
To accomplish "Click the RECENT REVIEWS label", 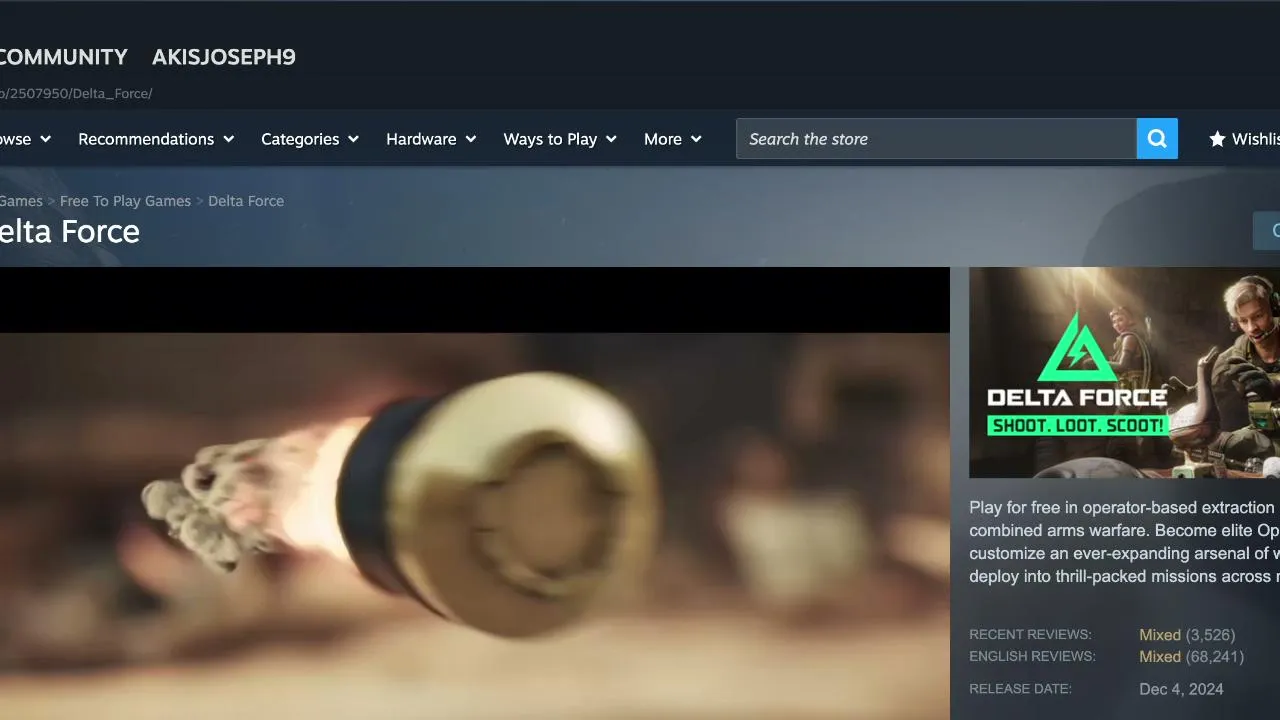I will click(1030, 635).
